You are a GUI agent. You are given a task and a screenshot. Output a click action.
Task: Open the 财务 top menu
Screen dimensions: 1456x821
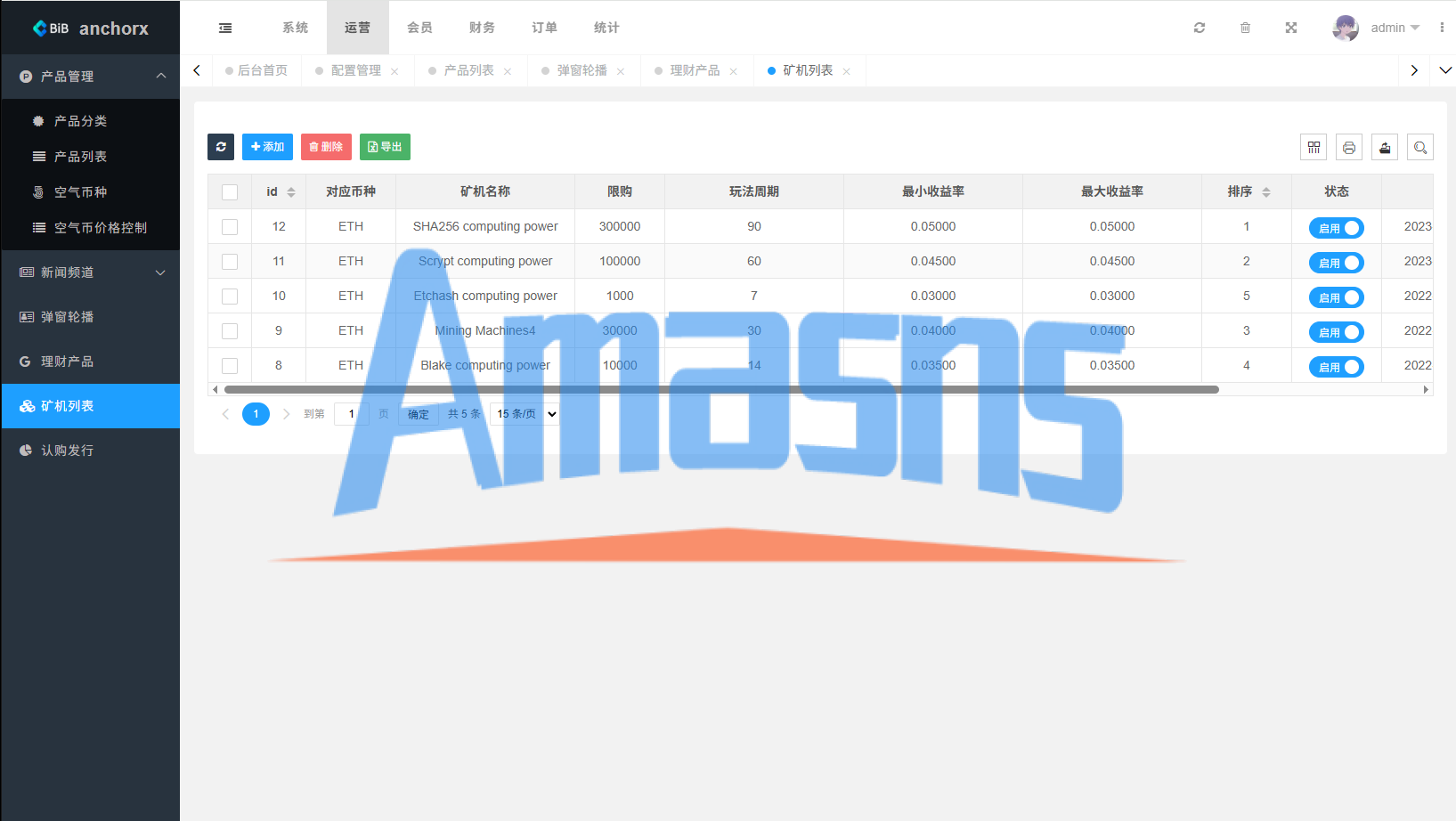click(x=482, y=28)
